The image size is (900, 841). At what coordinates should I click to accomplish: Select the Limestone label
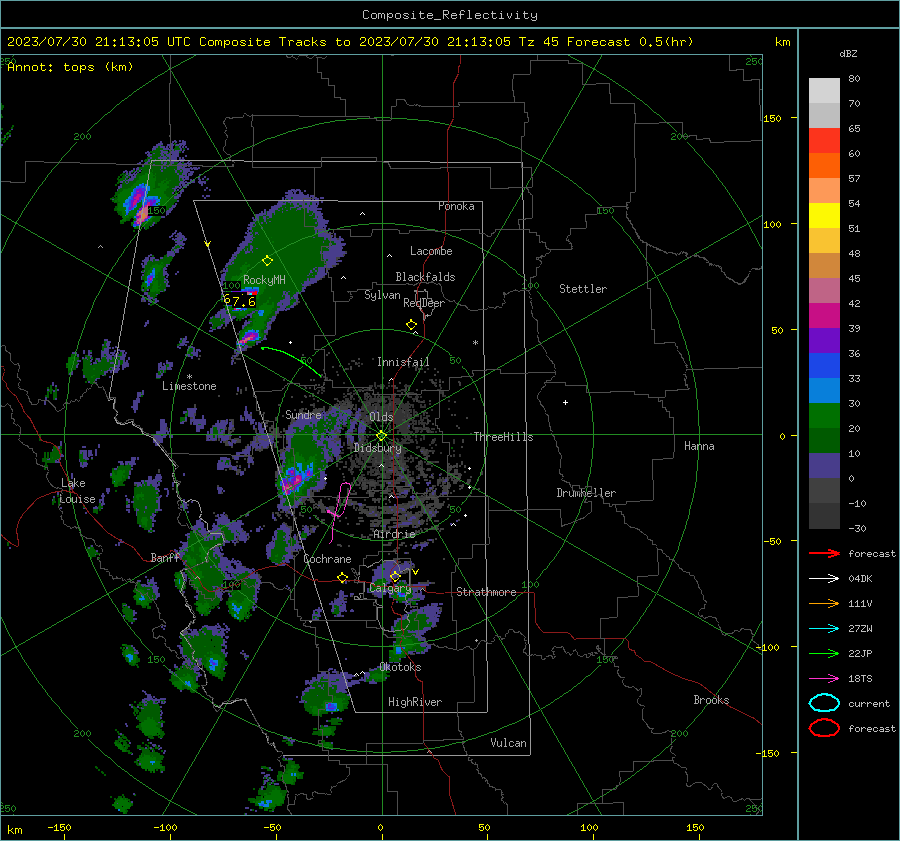(189, 386)
